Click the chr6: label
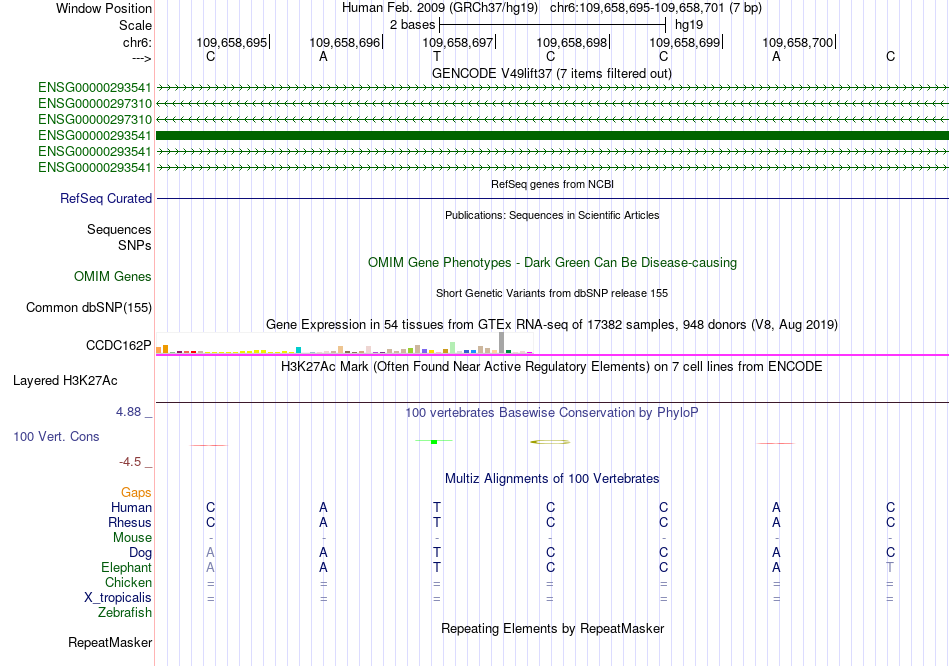This screenshot has width=950, height=666. pos(138,42)
